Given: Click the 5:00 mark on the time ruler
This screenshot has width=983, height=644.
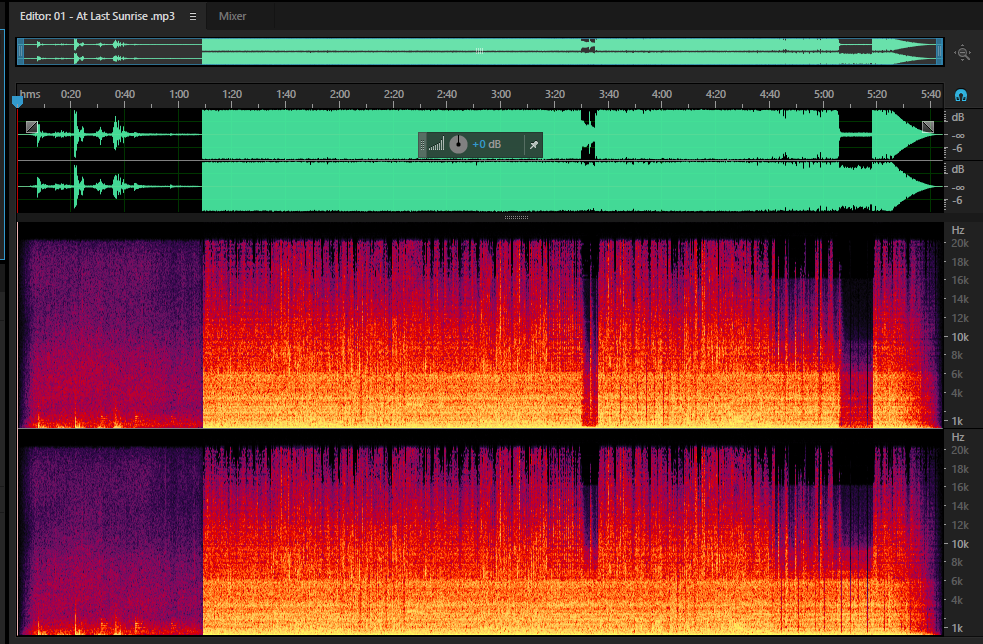Looking at the screenshot, I should coord(824,94).
